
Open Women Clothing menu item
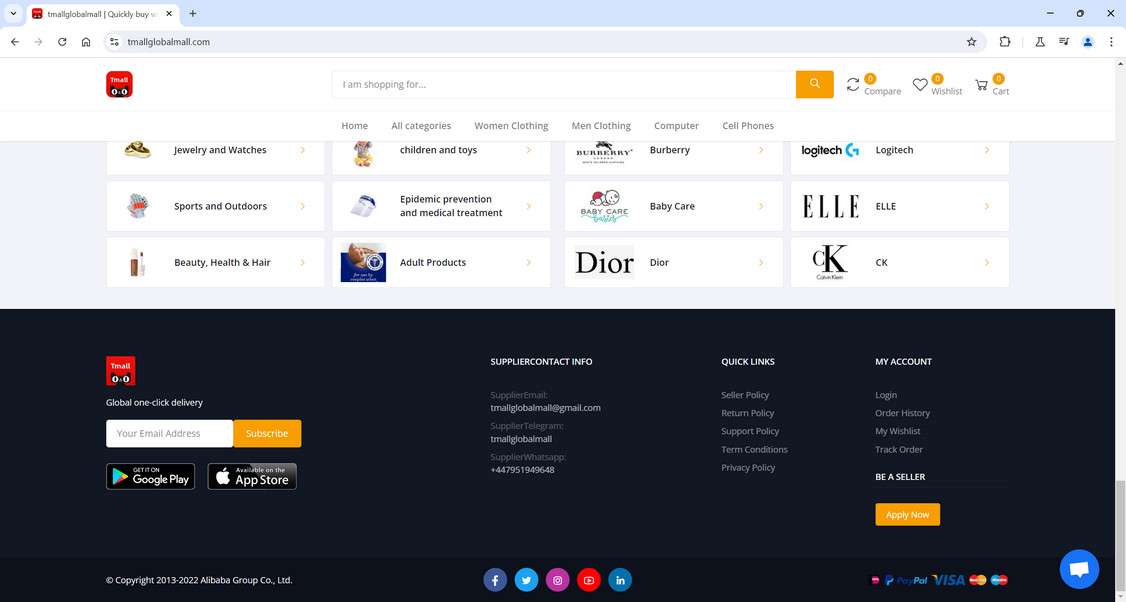pyautogui.click(x=511, y=126)
